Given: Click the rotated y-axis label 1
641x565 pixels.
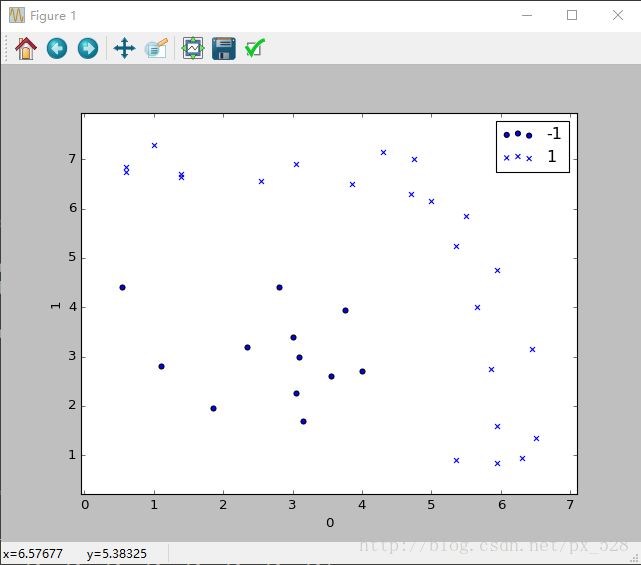Looking at the screenshot, I should pos(56,306).
